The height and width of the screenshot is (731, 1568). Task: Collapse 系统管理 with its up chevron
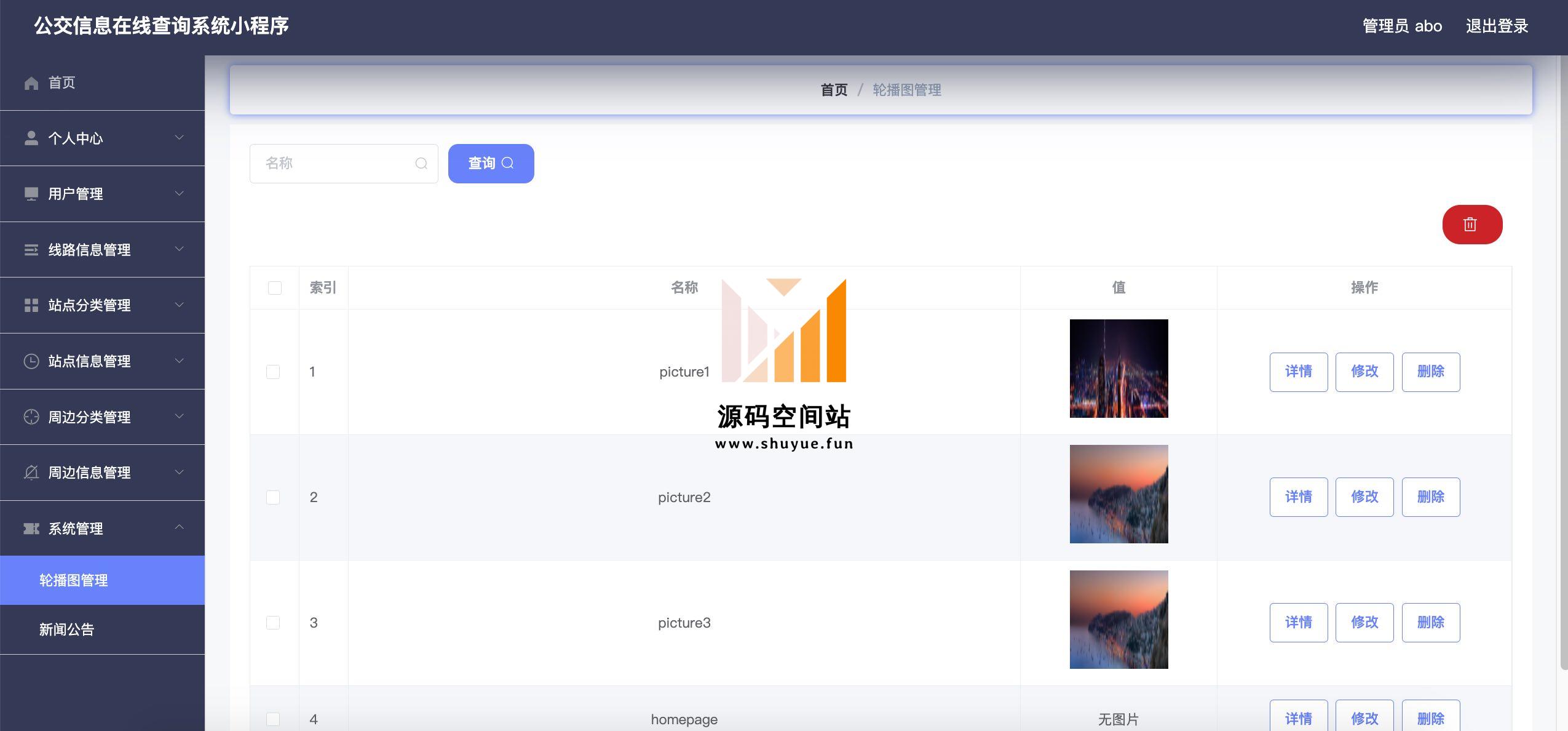pos(180,527)
